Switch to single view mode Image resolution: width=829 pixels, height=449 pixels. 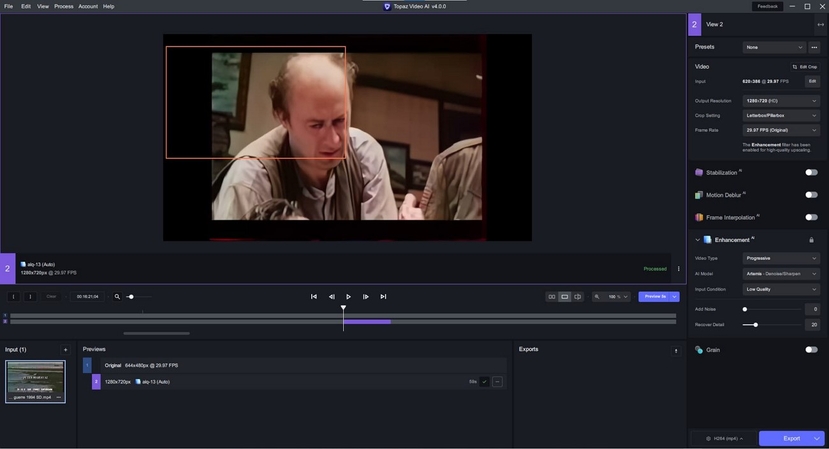pos(565,297)
